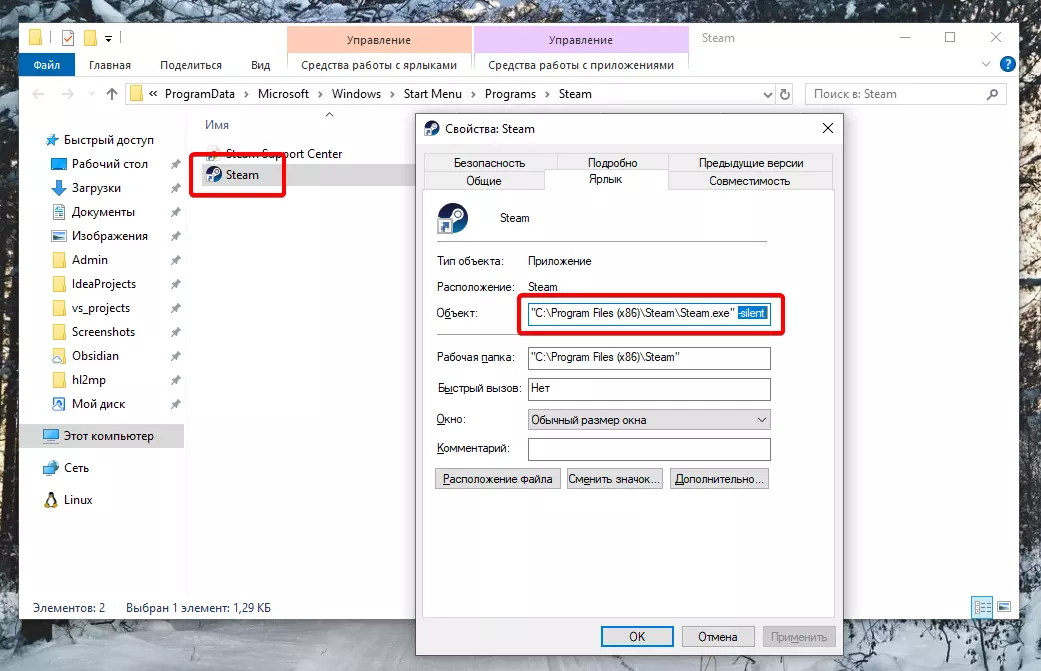Click the Быстрый вызов field

pyautogui.click(x=649, y=389)
